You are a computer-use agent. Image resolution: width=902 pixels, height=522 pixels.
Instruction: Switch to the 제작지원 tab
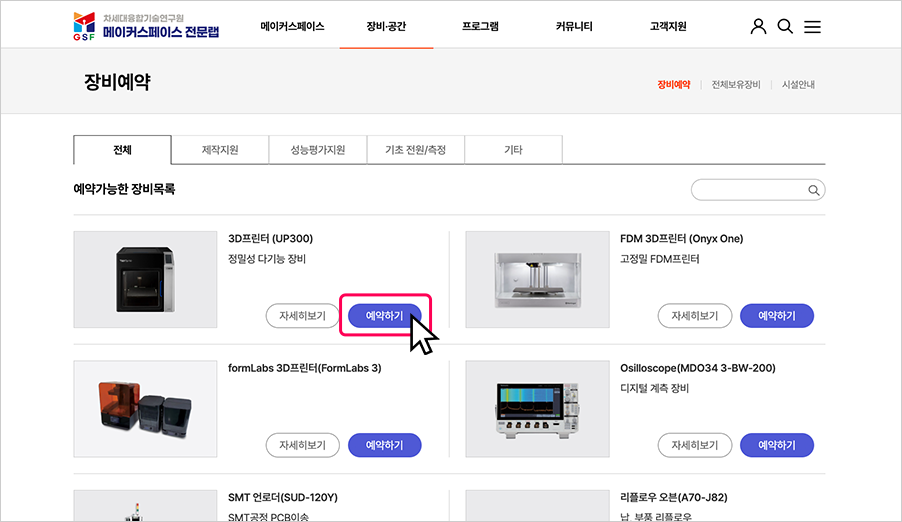[x=220, y=150]
